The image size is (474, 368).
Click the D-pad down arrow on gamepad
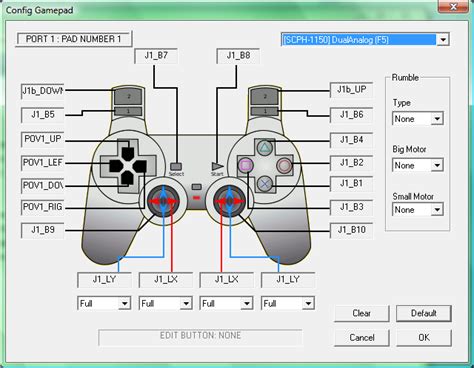click(x=127, y=178)
